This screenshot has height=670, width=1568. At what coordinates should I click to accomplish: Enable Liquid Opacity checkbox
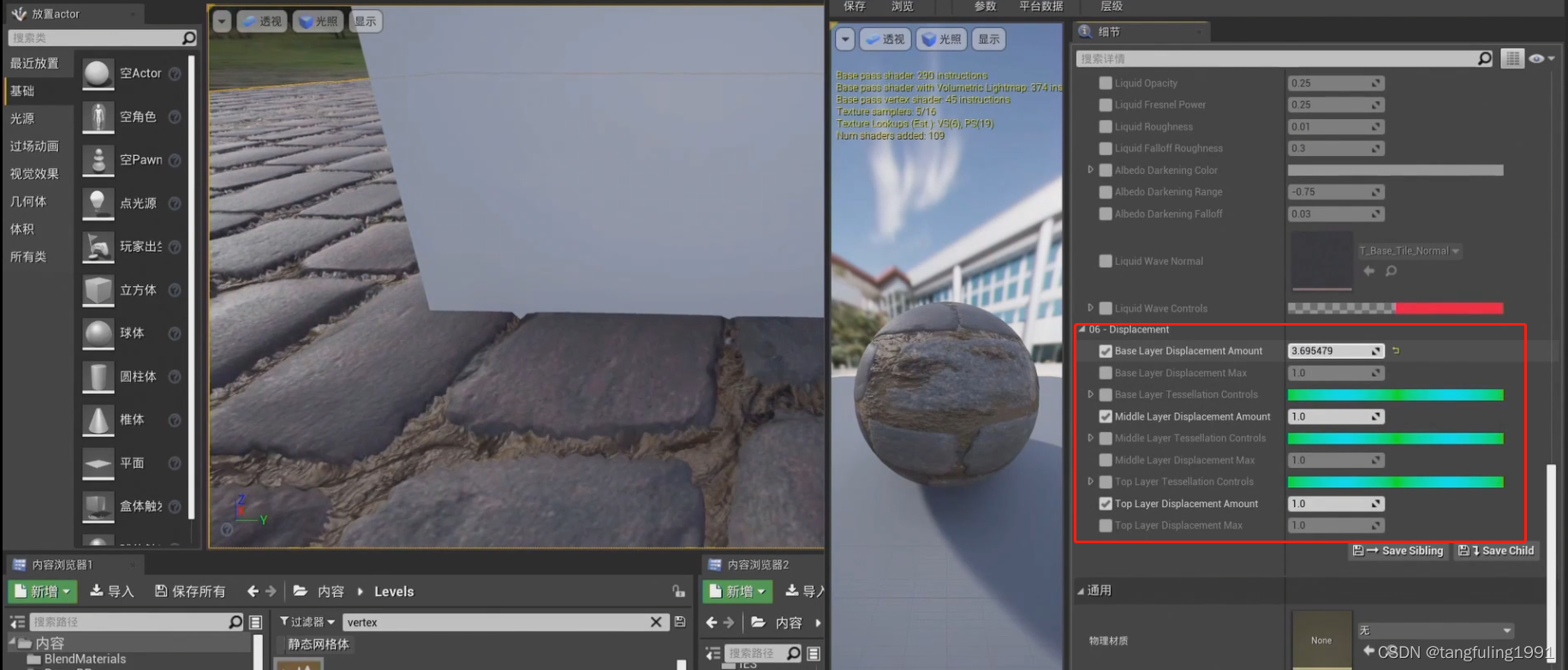click(1106, 83)
